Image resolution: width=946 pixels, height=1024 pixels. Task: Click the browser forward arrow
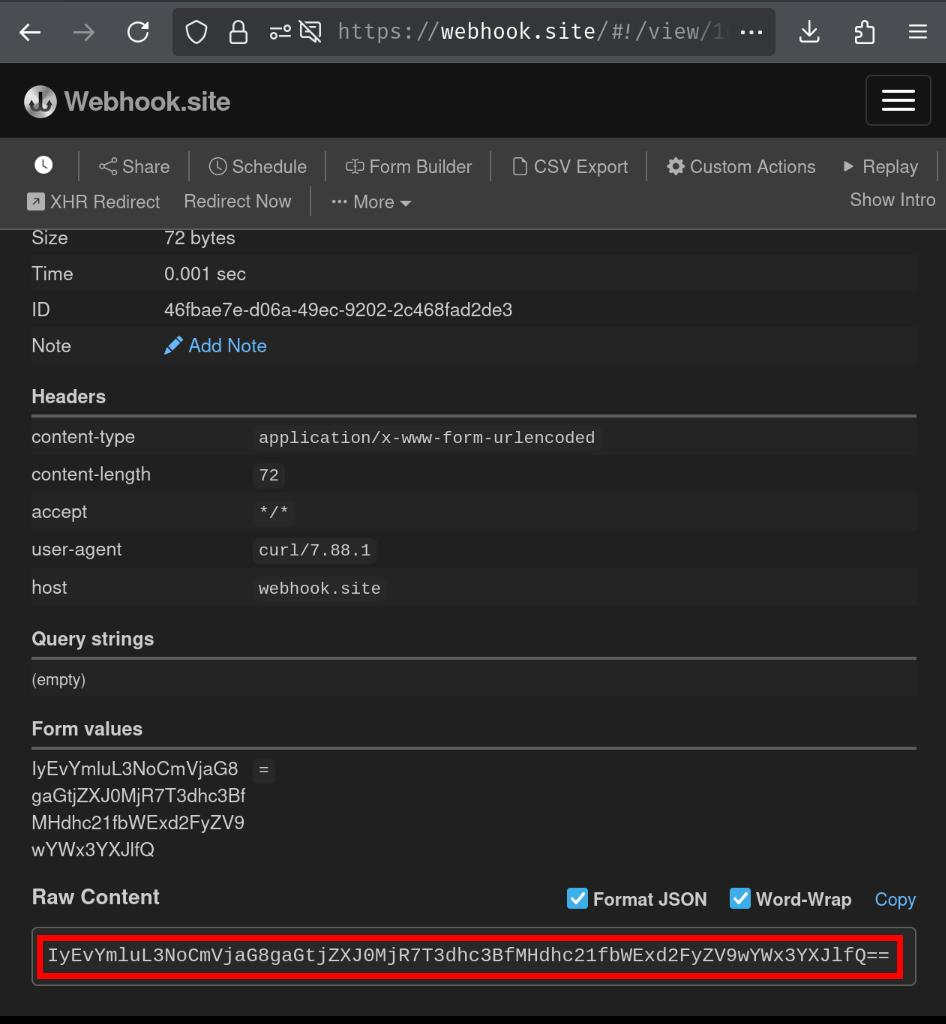(x=84, y=32)
